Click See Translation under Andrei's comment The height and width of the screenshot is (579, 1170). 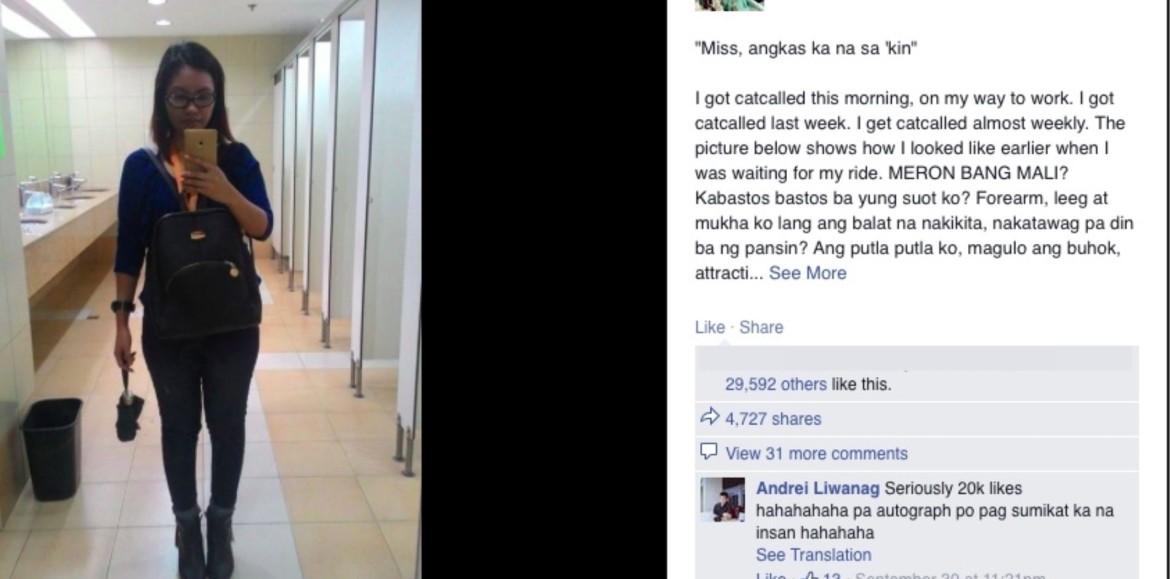click(x=813, y=555)
